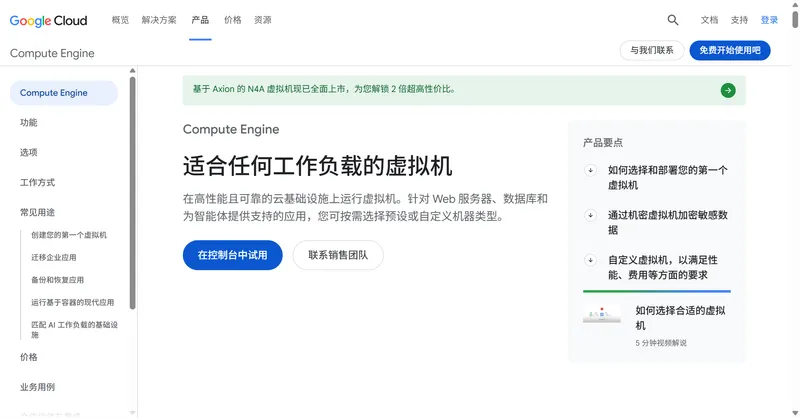Click the 登录 sign-in link

point(769,20)
